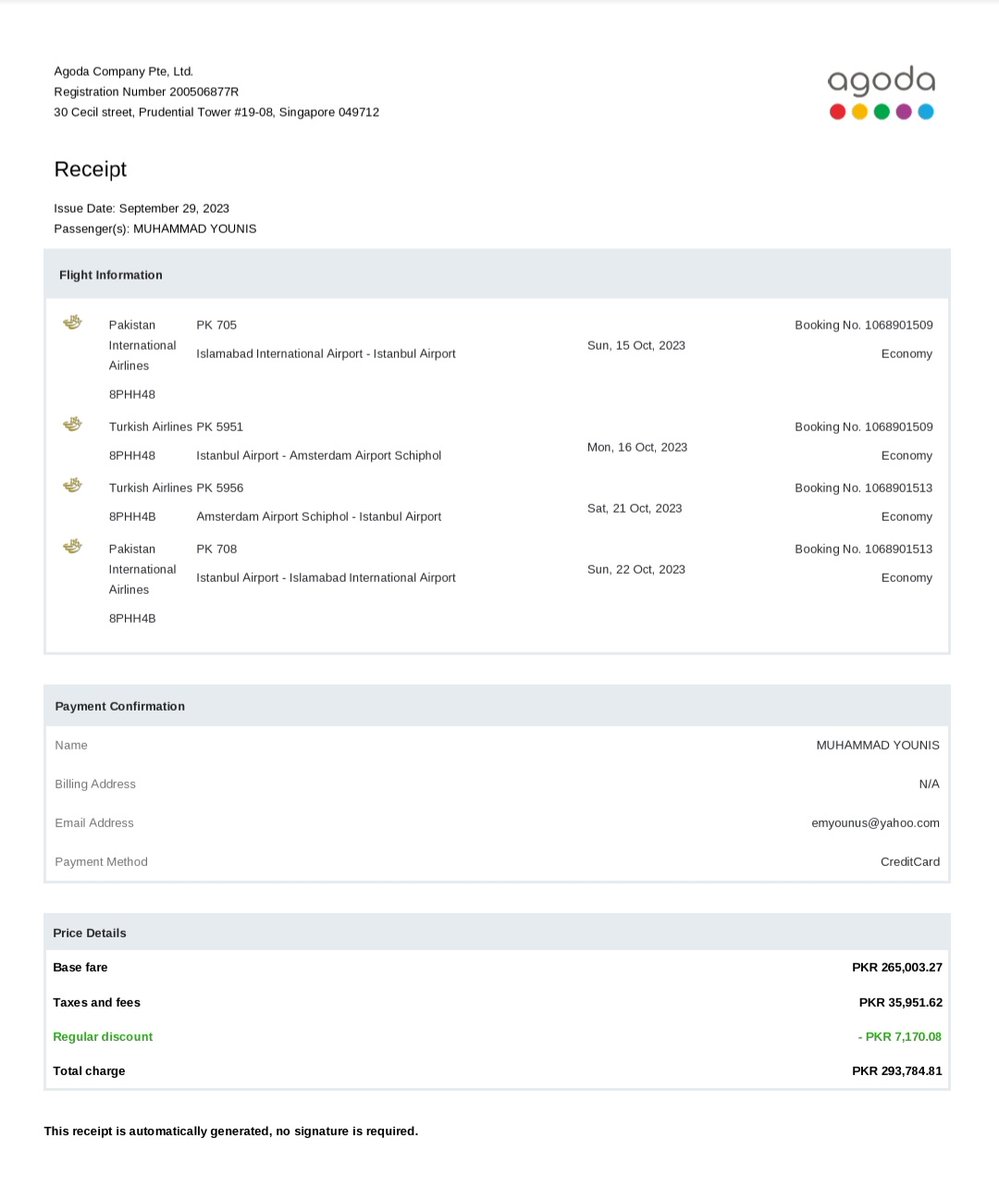Screen dimensions: 999x1200
Task: Click Booking No. in PK 5956 row
Action: (x=864, y=487)
